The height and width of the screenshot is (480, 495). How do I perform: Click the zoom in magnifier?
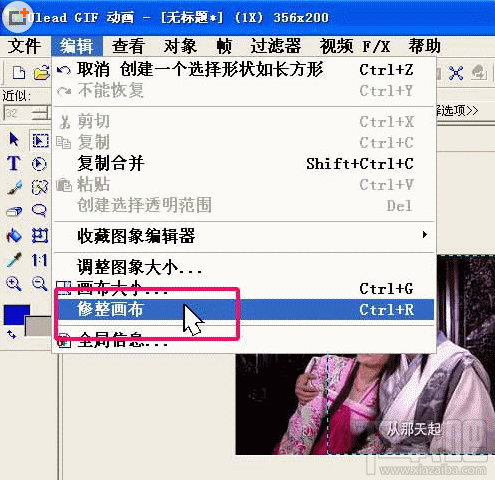(x=14, y=284)
